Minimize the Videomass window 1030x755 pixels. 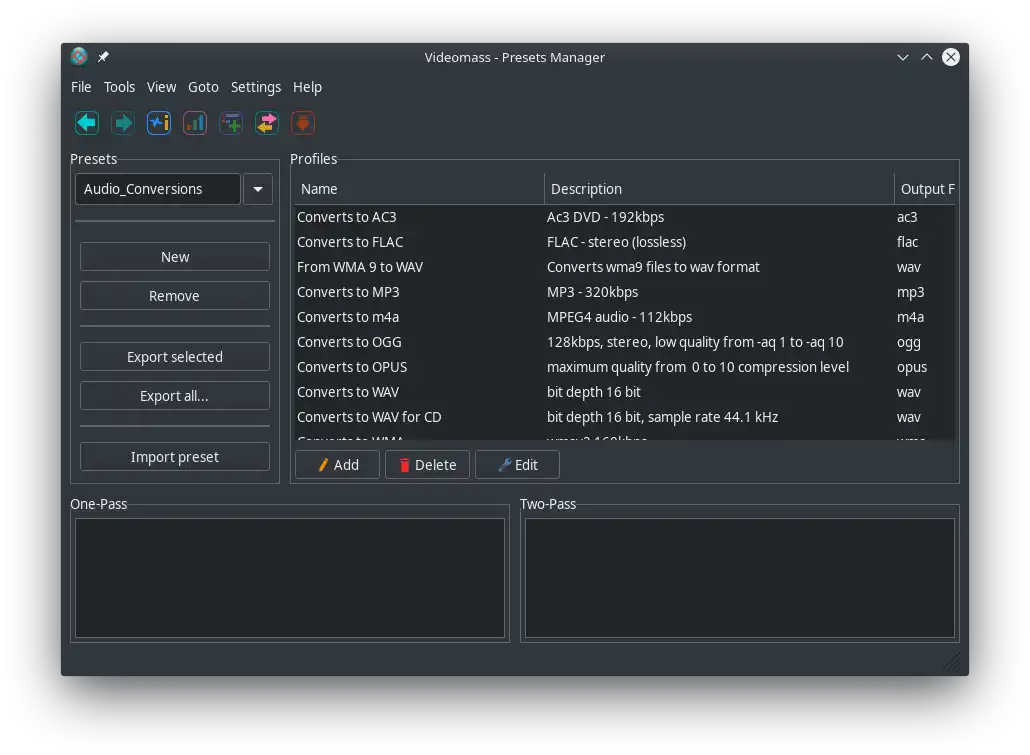click(x=903, y=57)
